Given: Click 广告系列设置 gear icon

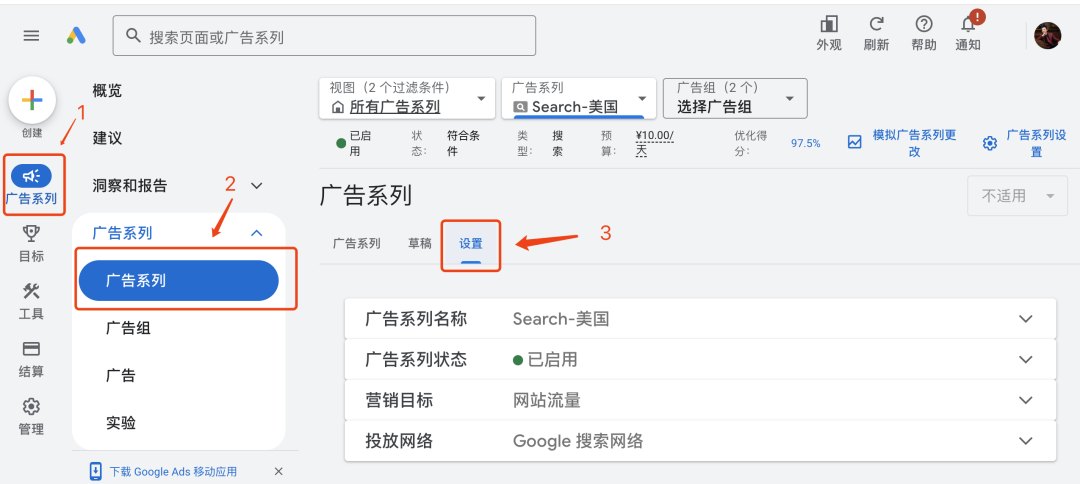Looking at the screenshot, I should pos(990,143).
